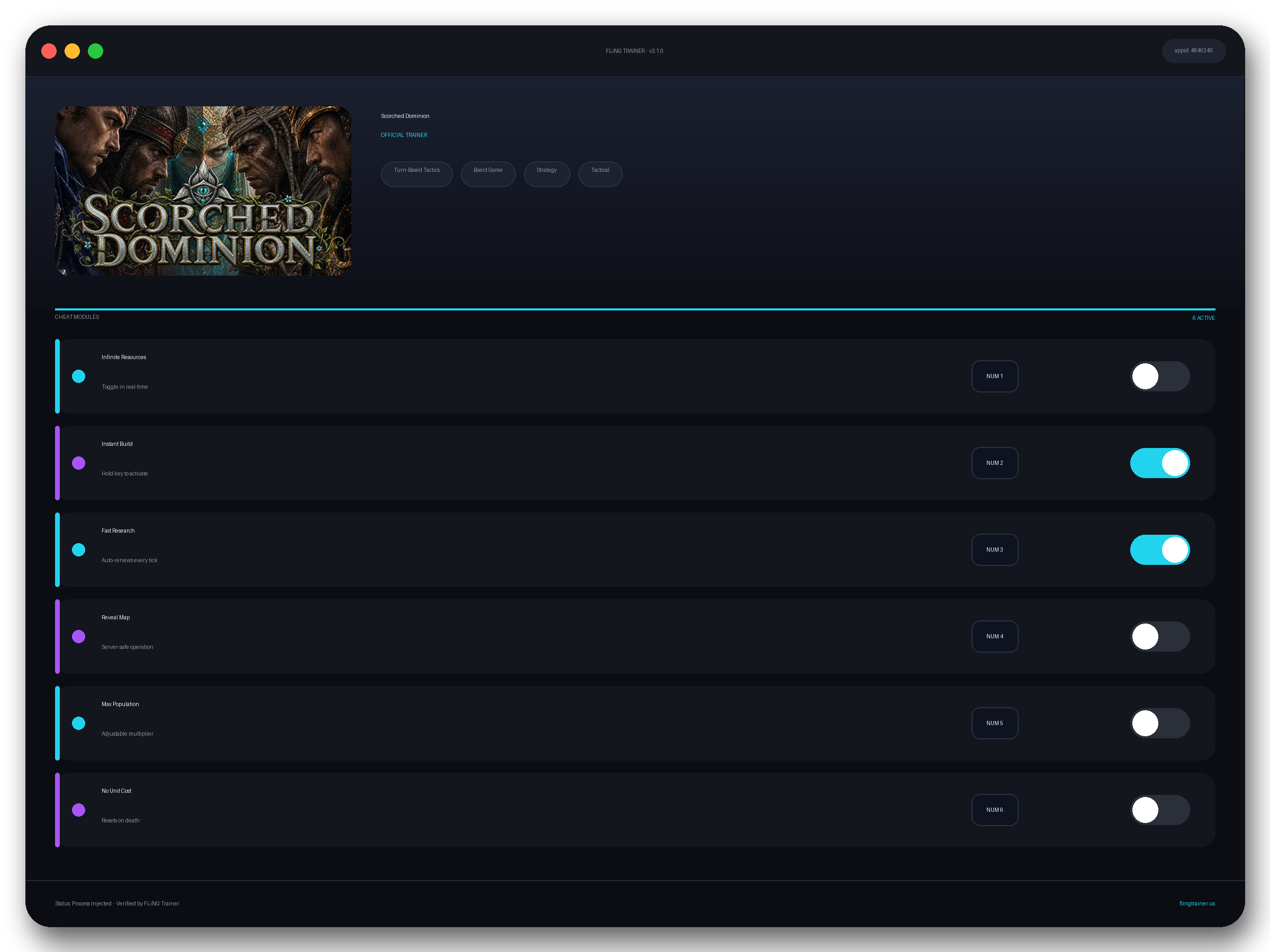1270x952 pixels.
Task: Click the FLiNG TRAINER v3.1.0 title
Action: click(634, 51)
